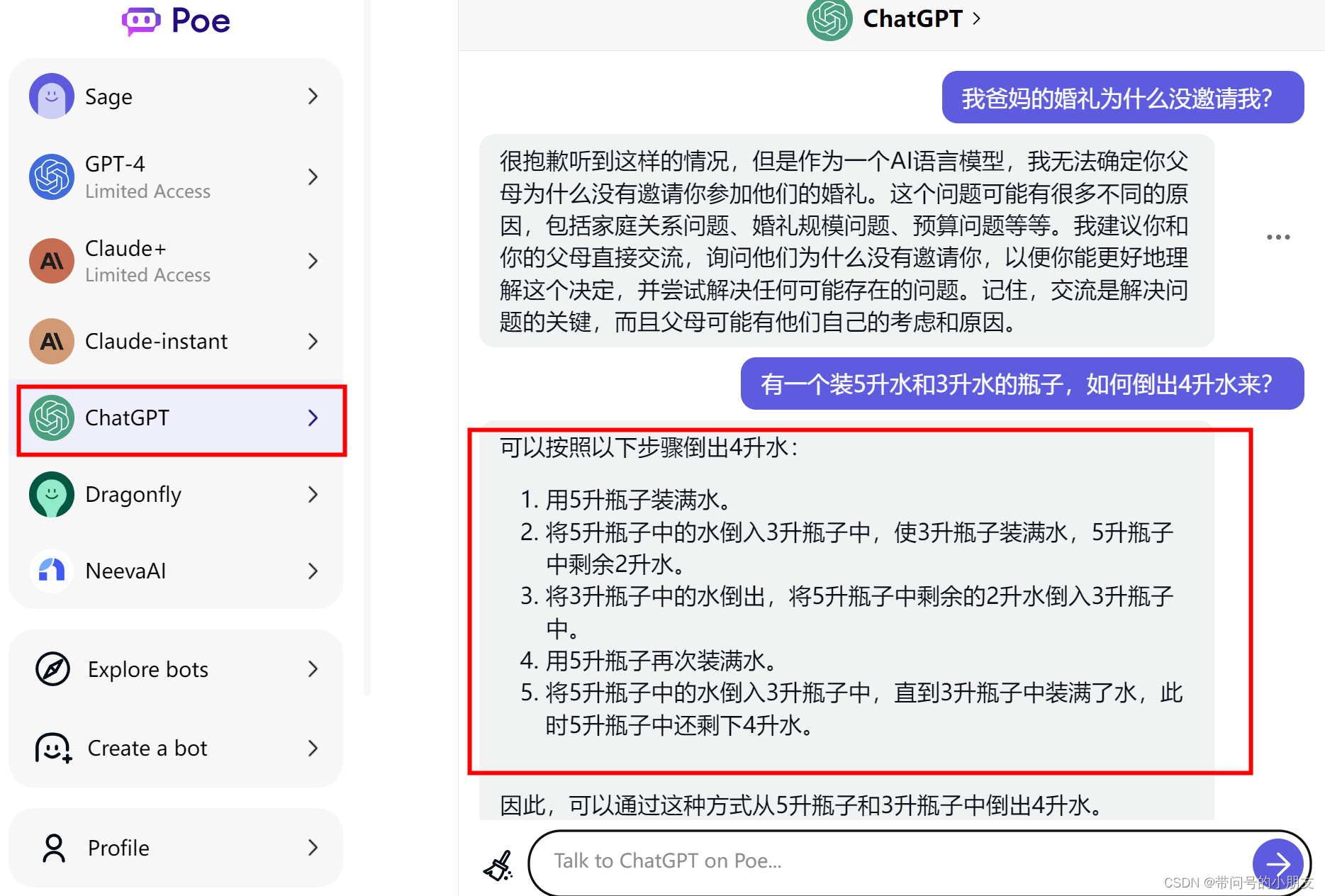Click step 1 '用5升瓶子装满水' text
Viewport: 1325px width, 896px height.
click(639, 500)
